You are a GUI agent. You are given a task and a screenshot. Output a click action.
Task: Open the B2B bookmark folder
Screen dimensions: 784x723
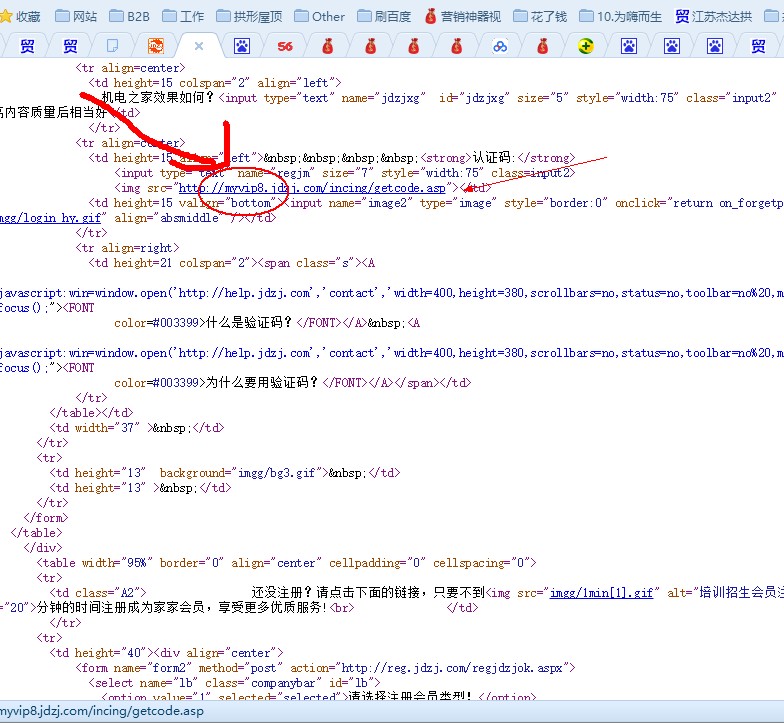[x=128, y=16]
